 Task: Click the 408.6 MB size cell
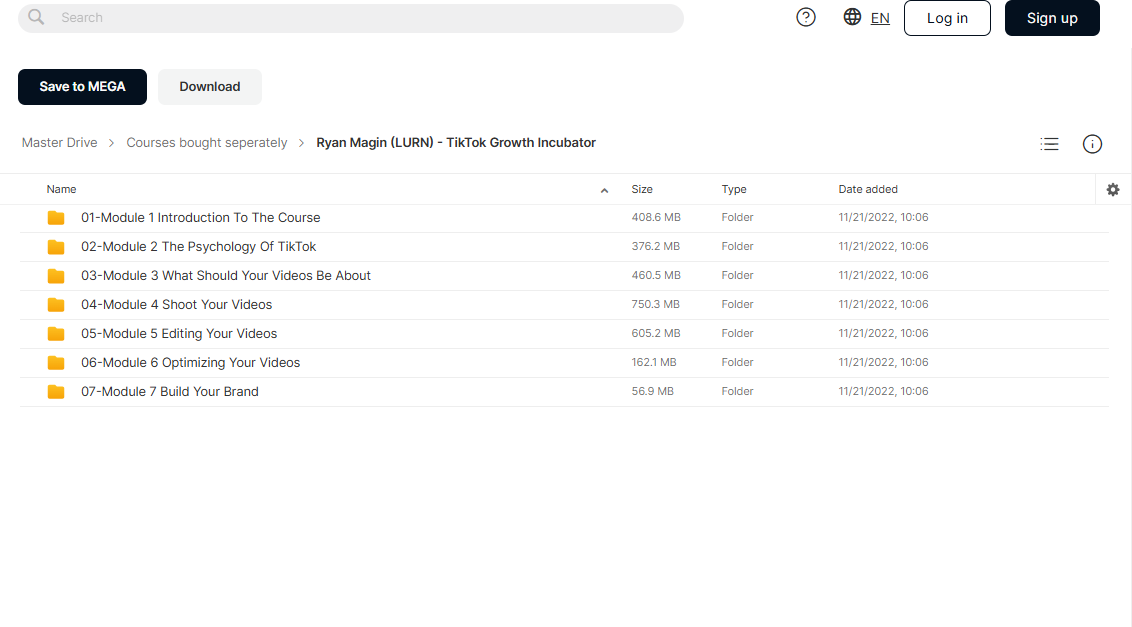(656, 217)
